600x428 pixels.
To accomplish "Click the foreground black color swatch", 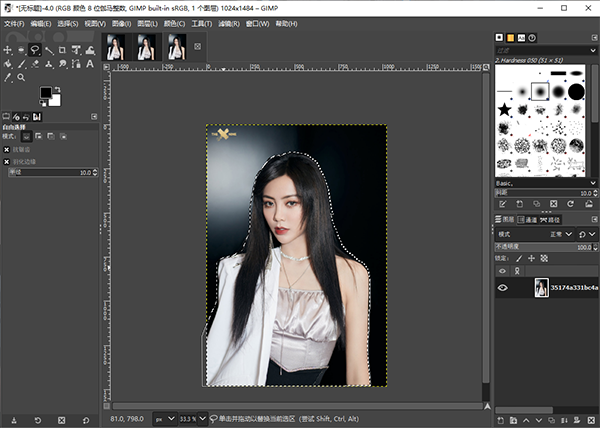I will pyautogui.click(x=46, y=93).
